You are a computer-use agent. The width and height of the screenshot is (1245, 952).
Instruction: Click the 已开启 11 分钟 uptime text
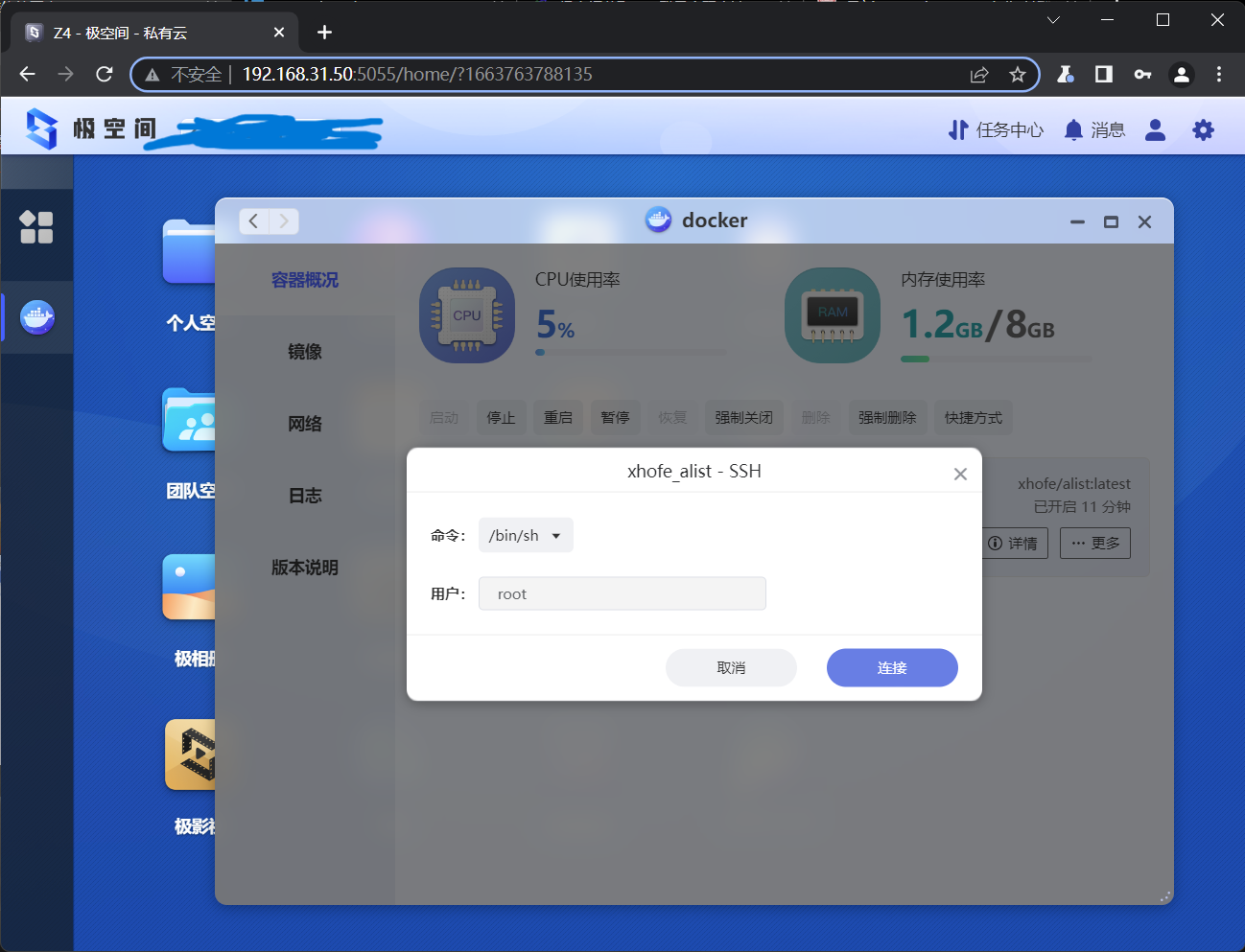[x=1082, y=506]
